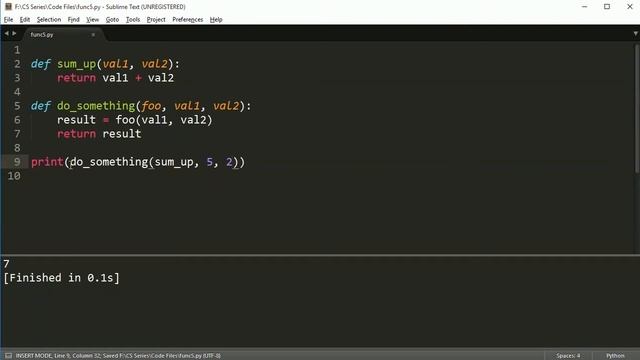Click 'result = foo(val1, val2)' line
This screenshot has height=360, width=640.
(135, 120)
